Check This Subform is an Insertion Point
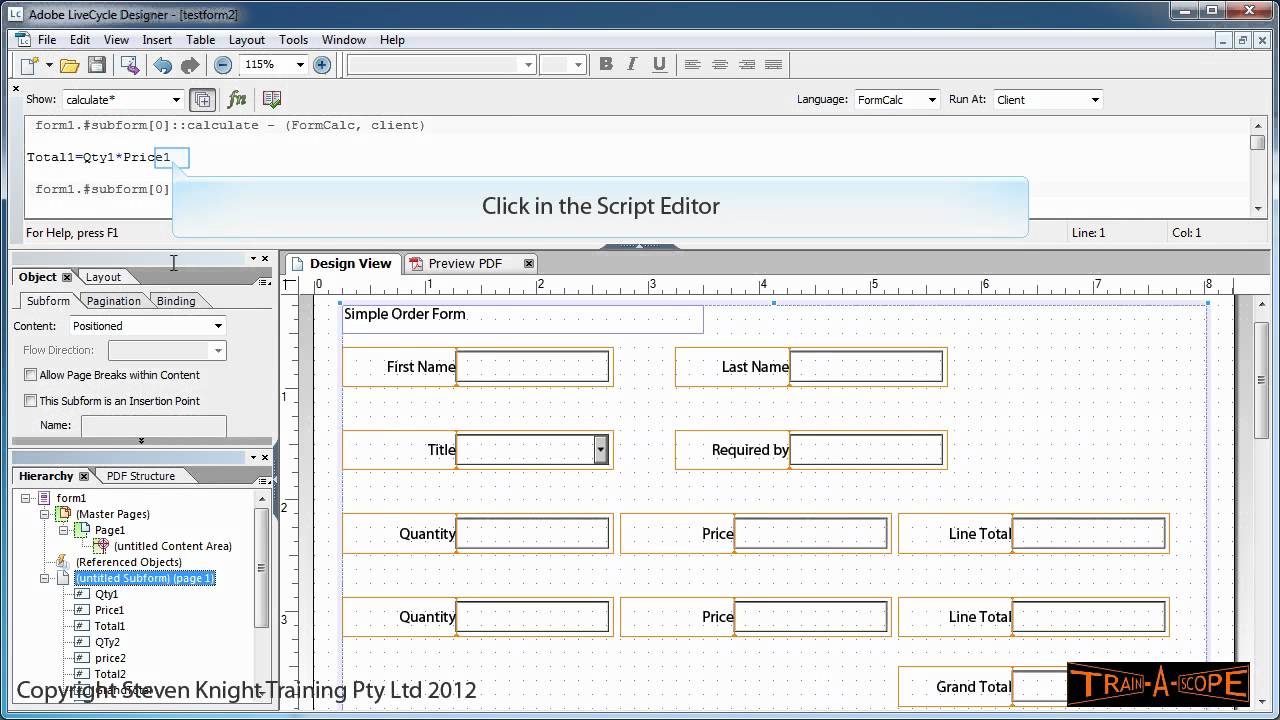 (x=30, y=401)
